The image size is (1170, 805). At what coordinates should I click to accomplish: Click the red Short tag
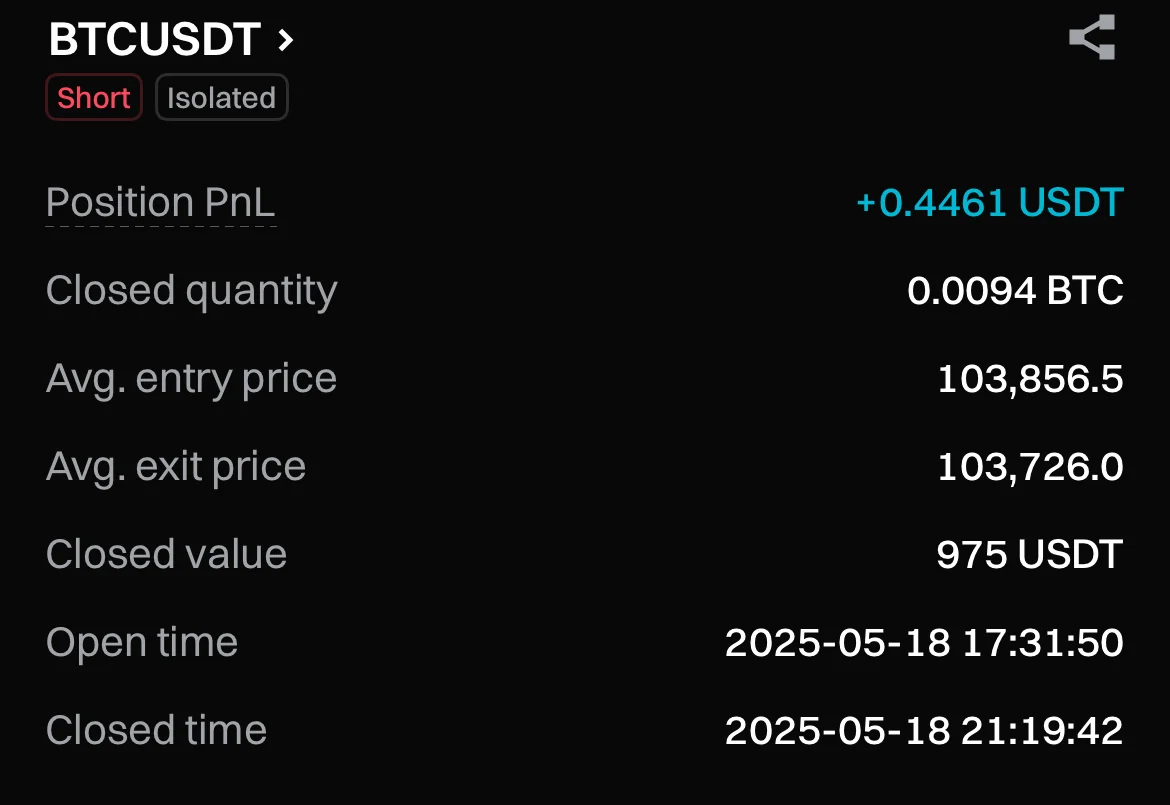pos(94,98)
